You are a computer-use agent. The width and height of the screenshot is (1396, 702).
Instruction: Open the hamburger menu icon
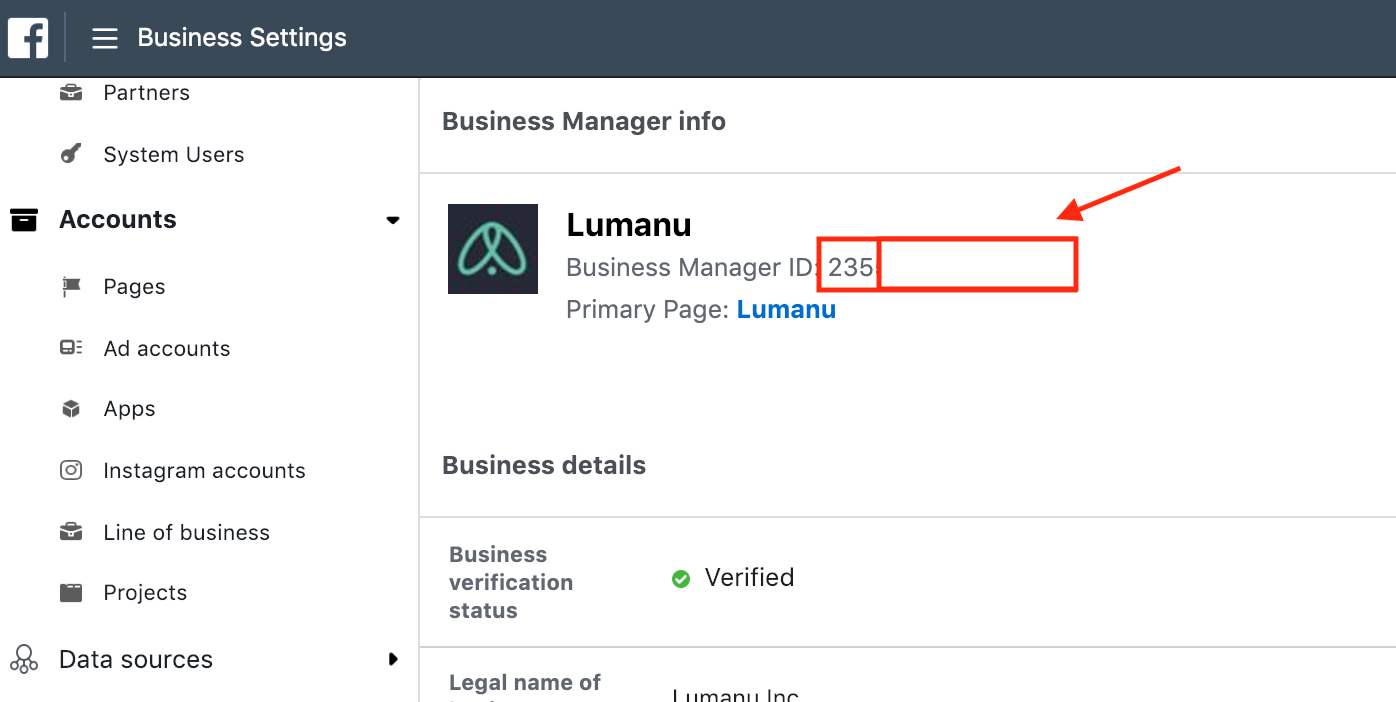[x=105, y=38]
